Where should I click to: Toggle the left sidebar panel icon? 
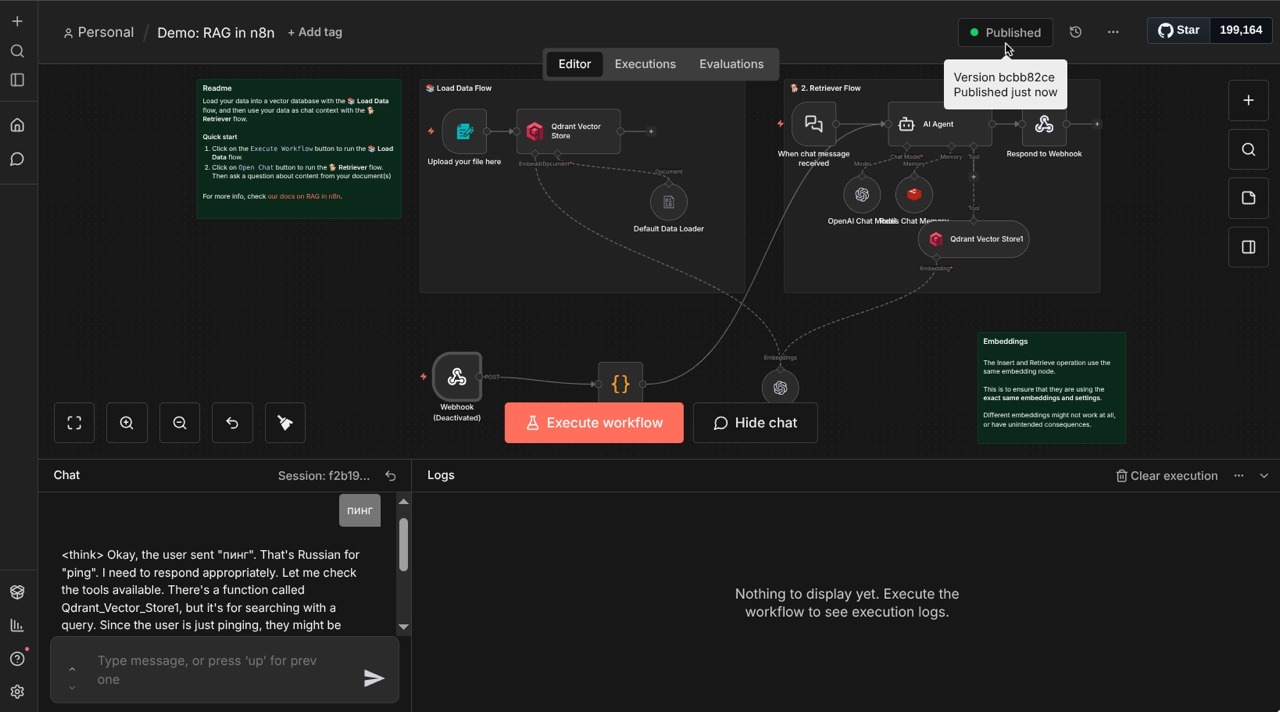17,80
